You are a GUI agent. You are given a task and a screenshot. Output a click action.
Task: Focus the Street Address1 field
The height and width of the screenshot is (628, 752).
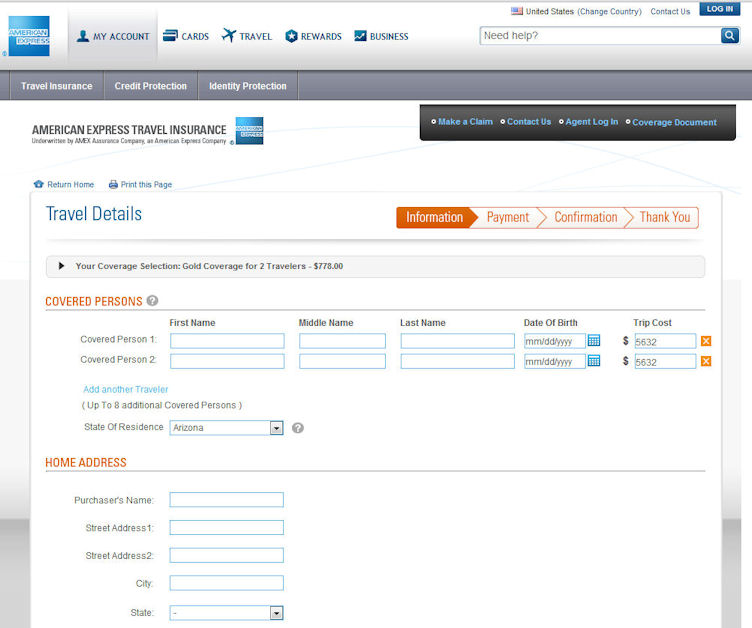(x=226, y=528)
